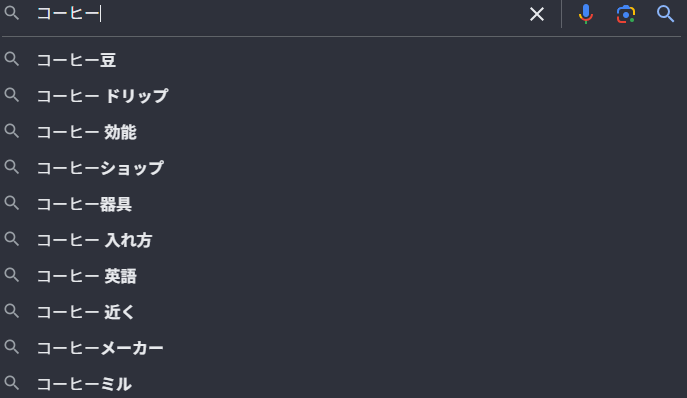Viewport: 687px width, 398px height.
Task: Start voice search with microphone icon
Action: (x=586, y=14)
